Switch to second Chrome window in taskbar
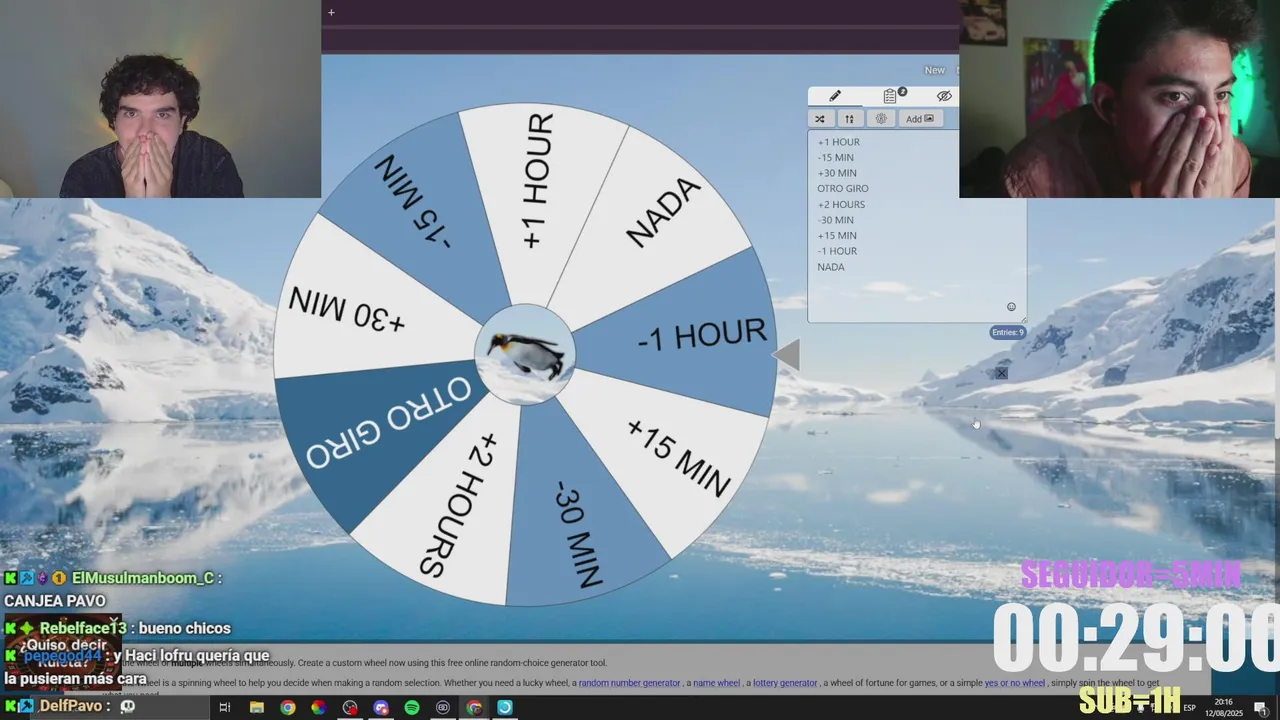This screenshot has height=720, width=1280. pos(474,707)
